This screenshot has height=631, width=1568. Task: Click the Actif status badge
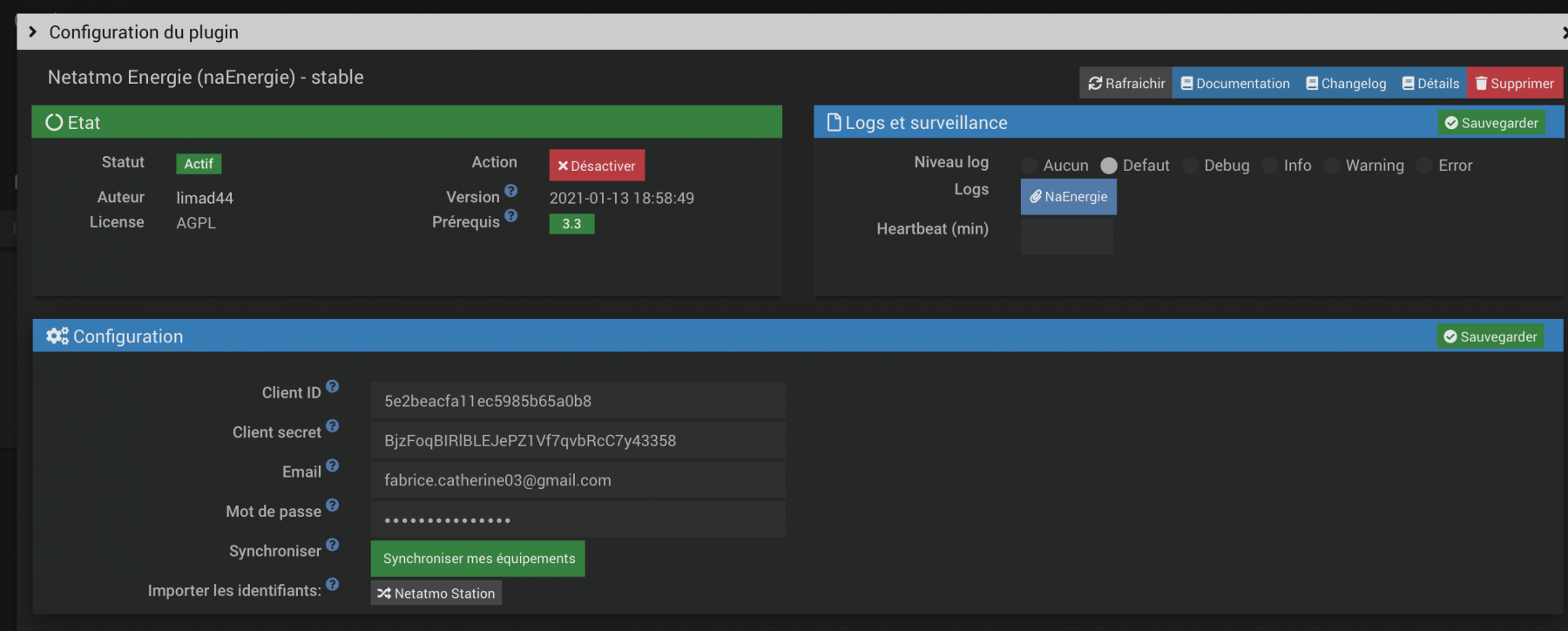coord(199,164)
